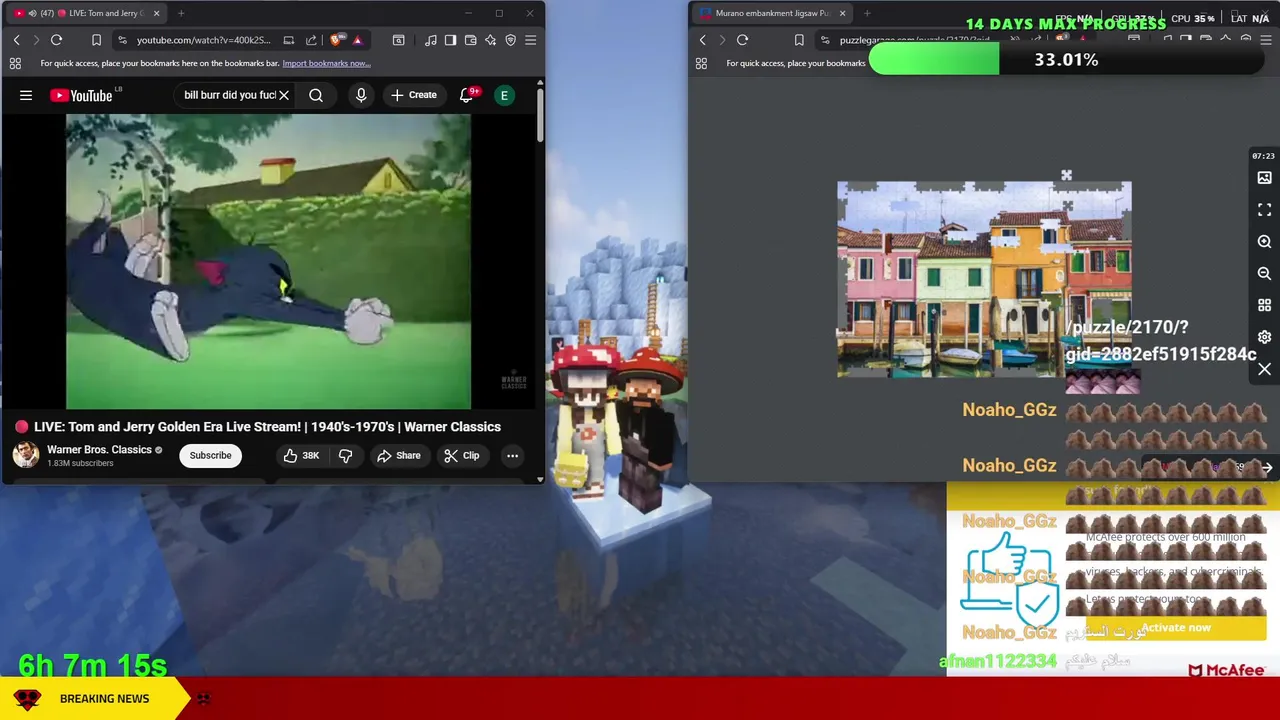Open YouTube notifications bell
Screen dimensions: 1280x720
466,95
